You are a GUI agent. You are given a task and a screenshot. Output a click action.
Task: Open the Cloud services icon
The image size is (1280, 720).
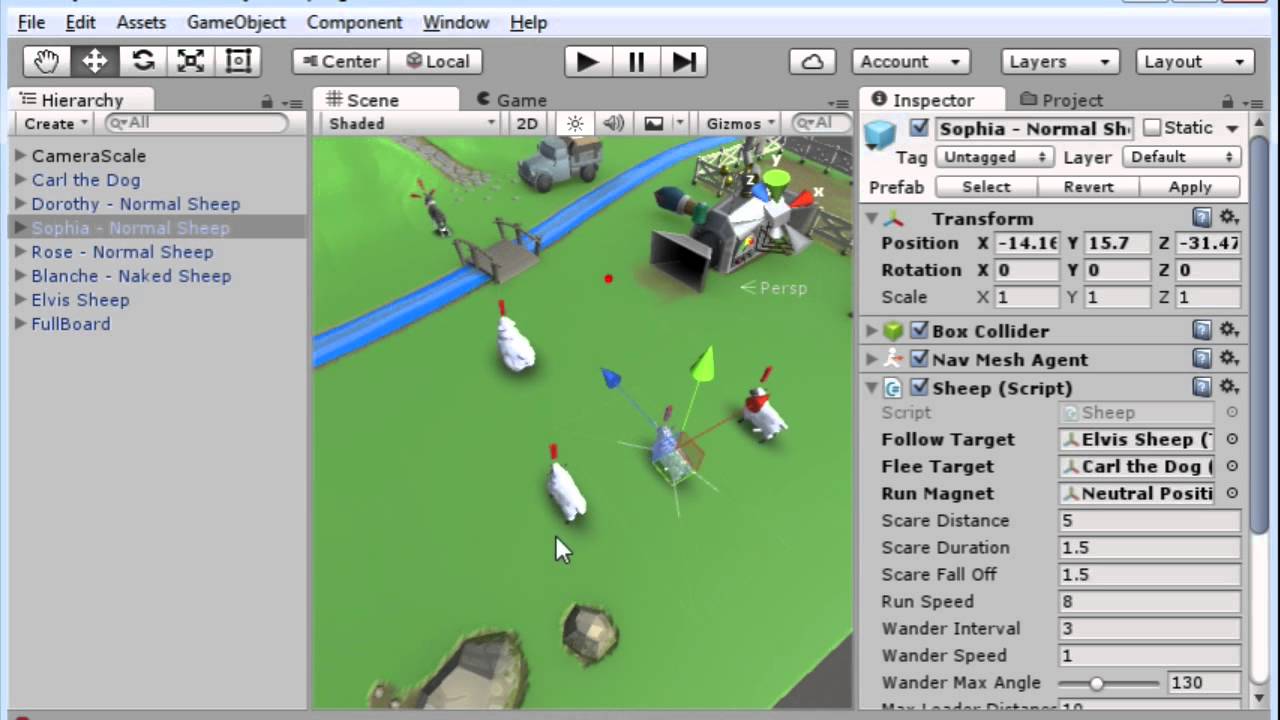(813, 62)
